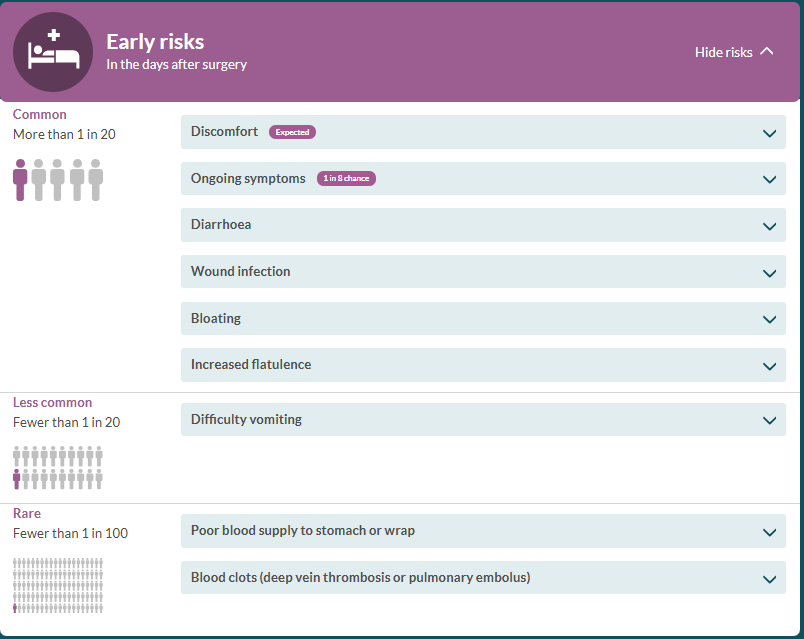The height and width of the screenshot is (639, 804).
Task: Click the 'Less common' category label
Action: [x=52, y=402]
